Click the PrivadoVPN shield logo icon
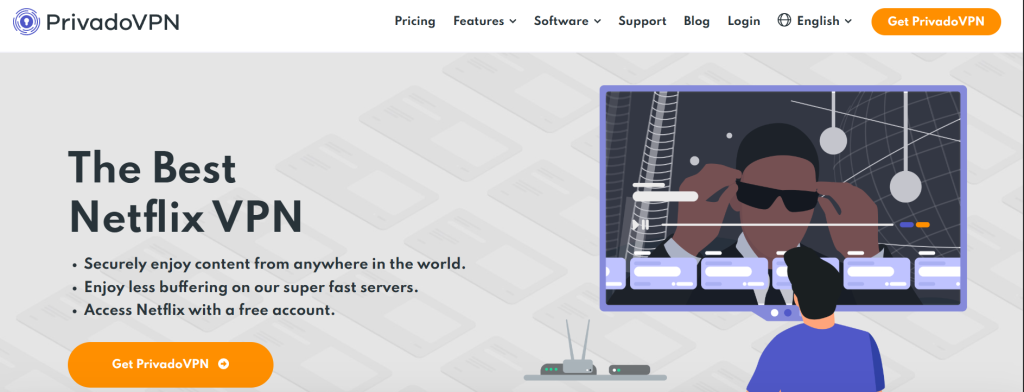Screen dimensions: 1024x392 pos(26,22)
